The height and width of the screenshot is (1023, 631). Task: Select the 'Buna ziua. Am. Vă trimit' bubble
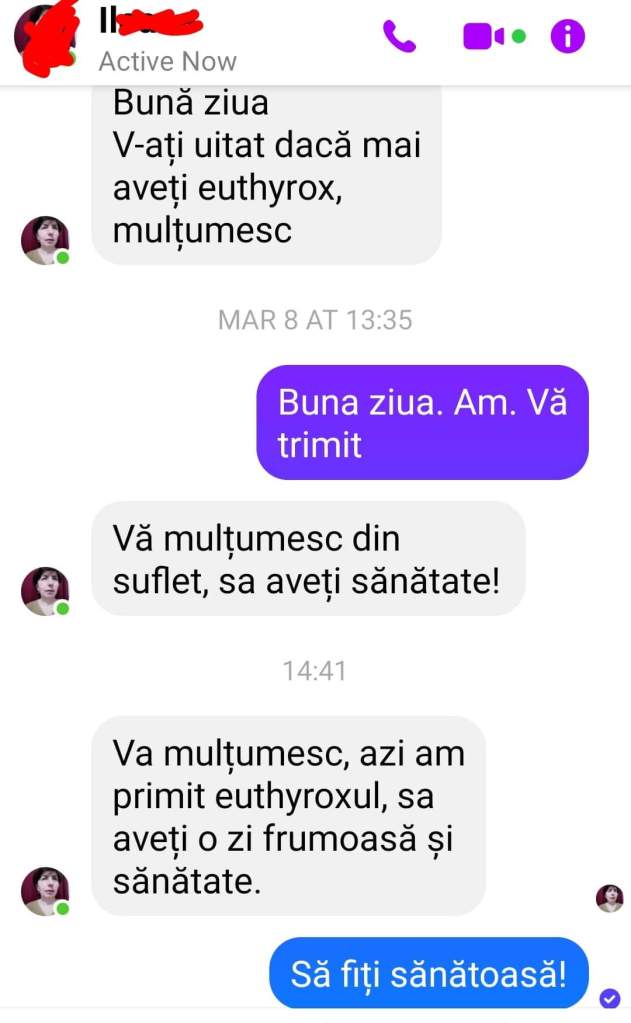pos(423,423)
